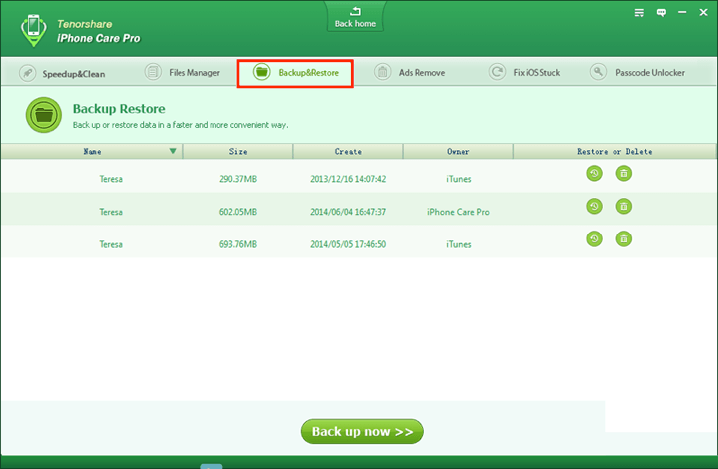This screenshot has width=718, height=469.
Task: Click date 2013/12/16 14:07:42
Action: click(x=348, y=179)
